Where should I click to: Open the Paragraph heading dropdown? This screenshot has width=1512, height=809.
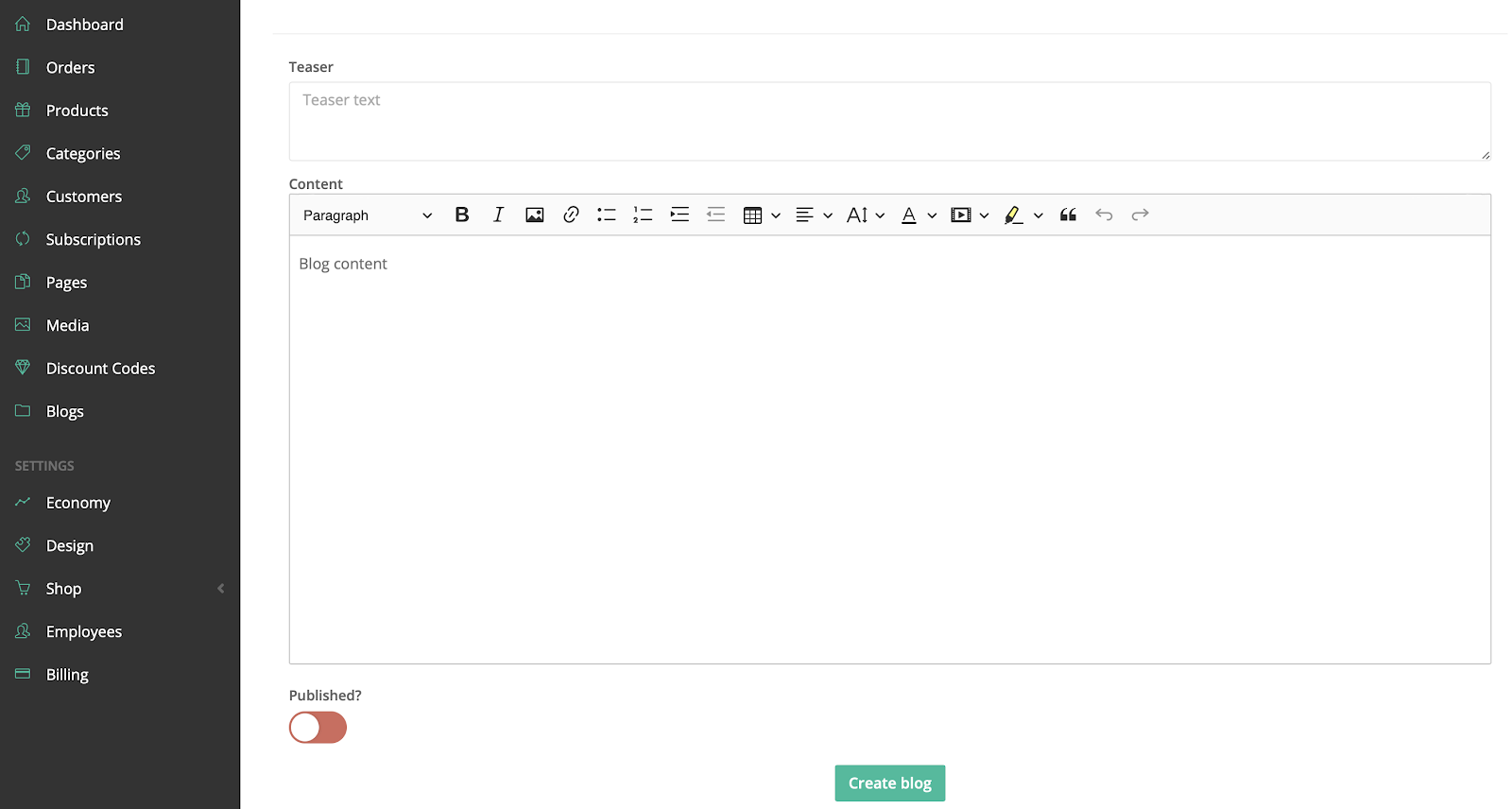coord(368,215)
